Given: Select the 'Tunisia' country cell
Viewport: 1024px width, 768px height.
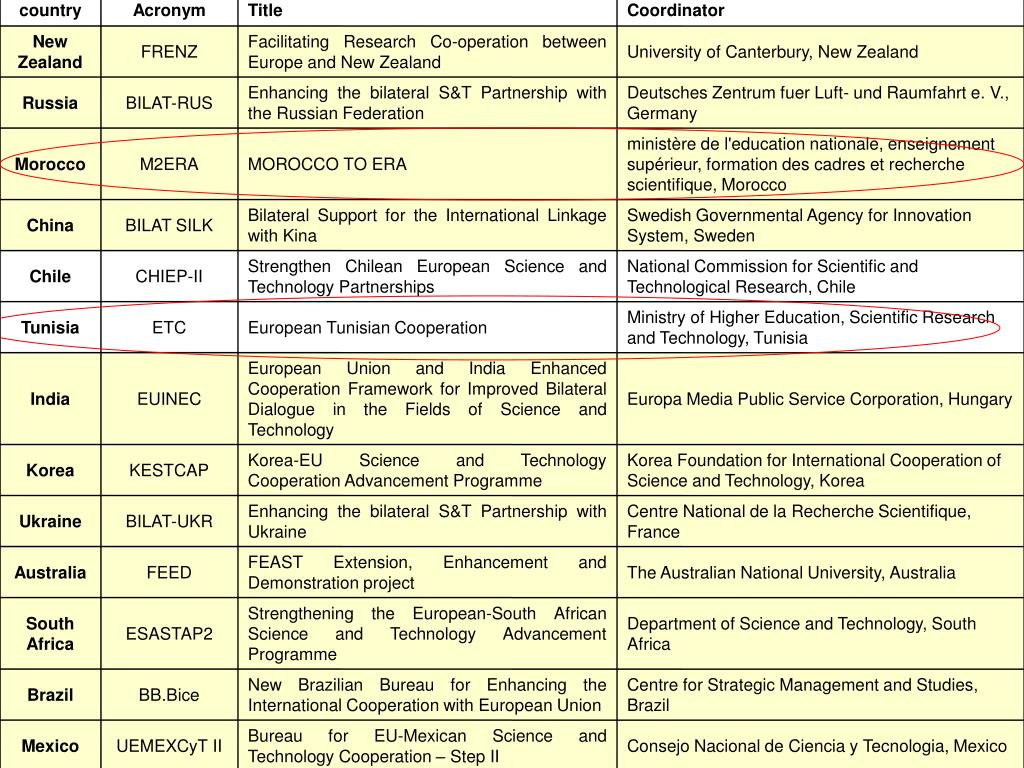Looking at the screenshot, I should pos(50,327).
